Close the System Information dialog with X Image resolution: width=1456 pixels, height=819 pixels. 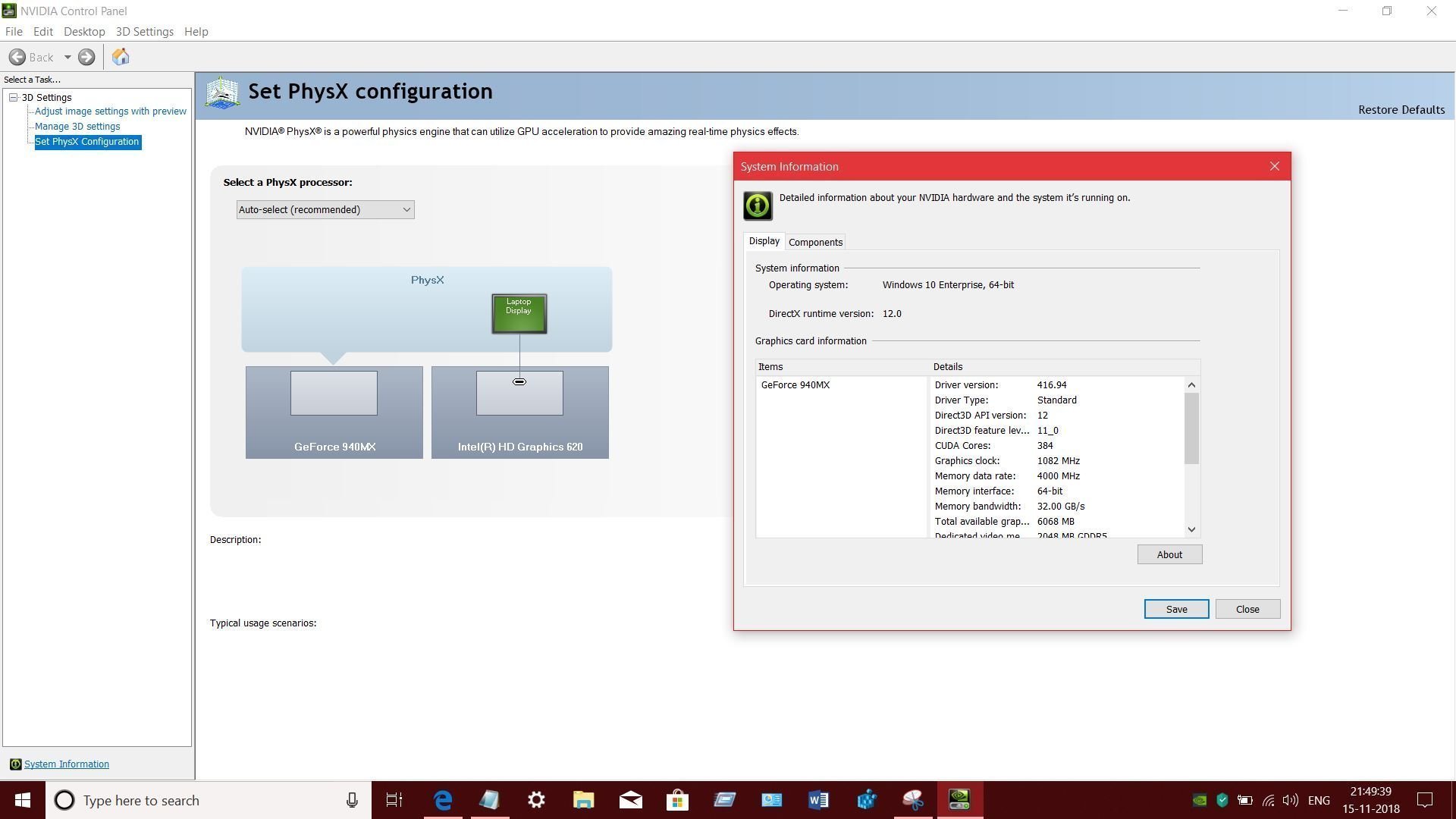(x=1275, y=167)
